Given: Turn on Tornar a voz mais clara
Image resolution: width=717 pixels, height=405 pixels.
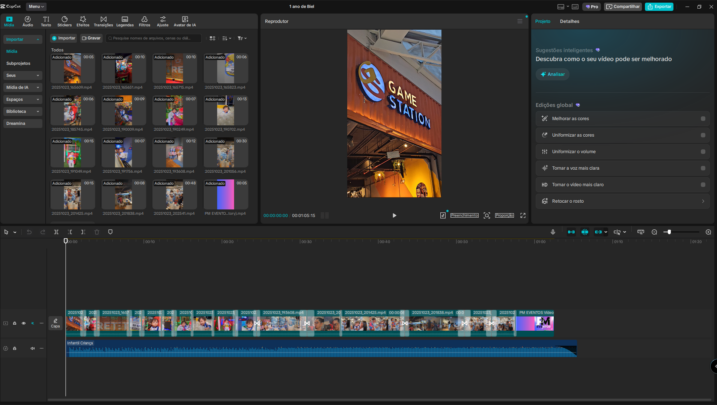Looking at the screenshot, I should 702,168.
